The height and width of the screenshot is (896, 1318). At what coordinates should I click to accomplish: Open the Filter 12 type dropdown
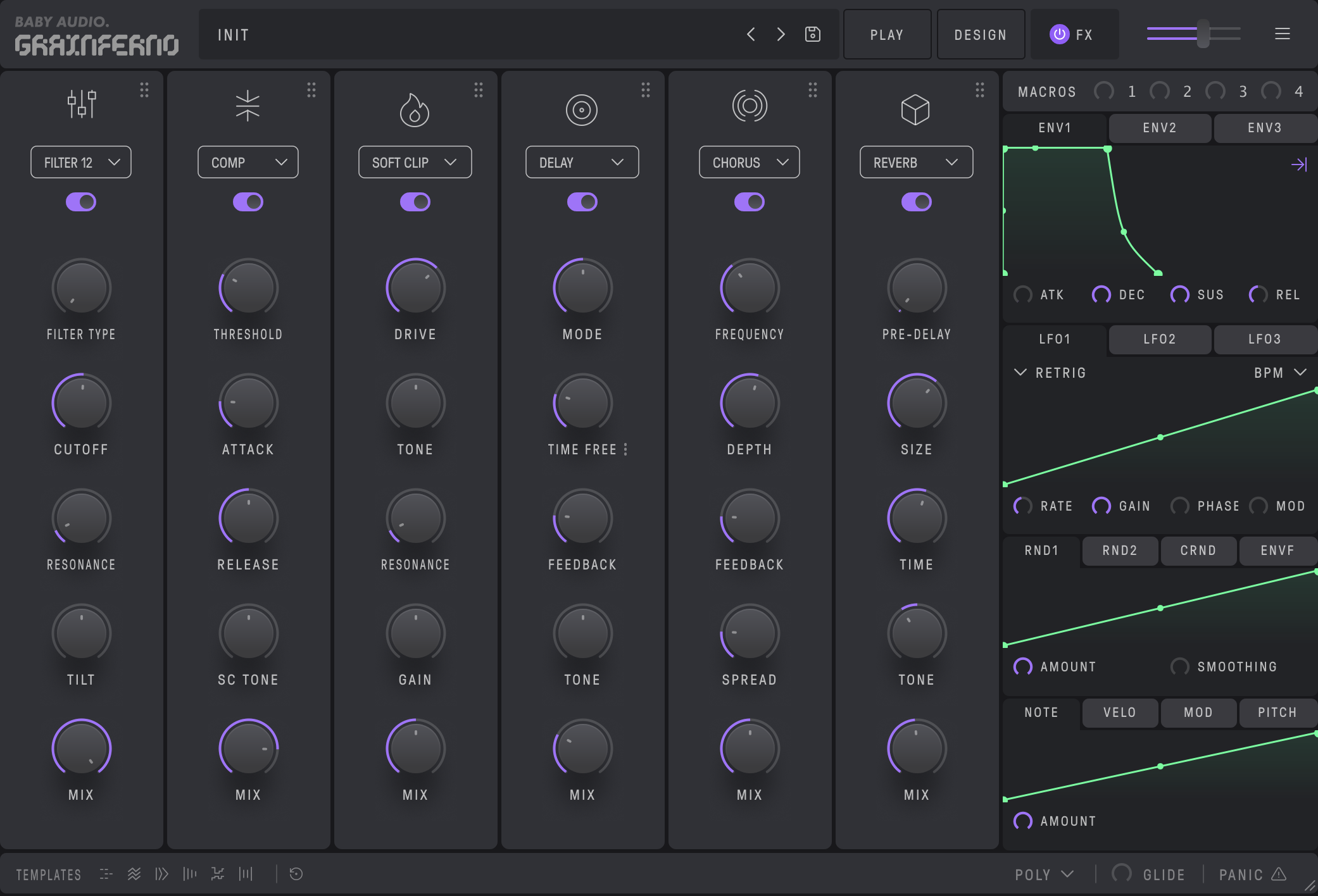click(81, 163)
